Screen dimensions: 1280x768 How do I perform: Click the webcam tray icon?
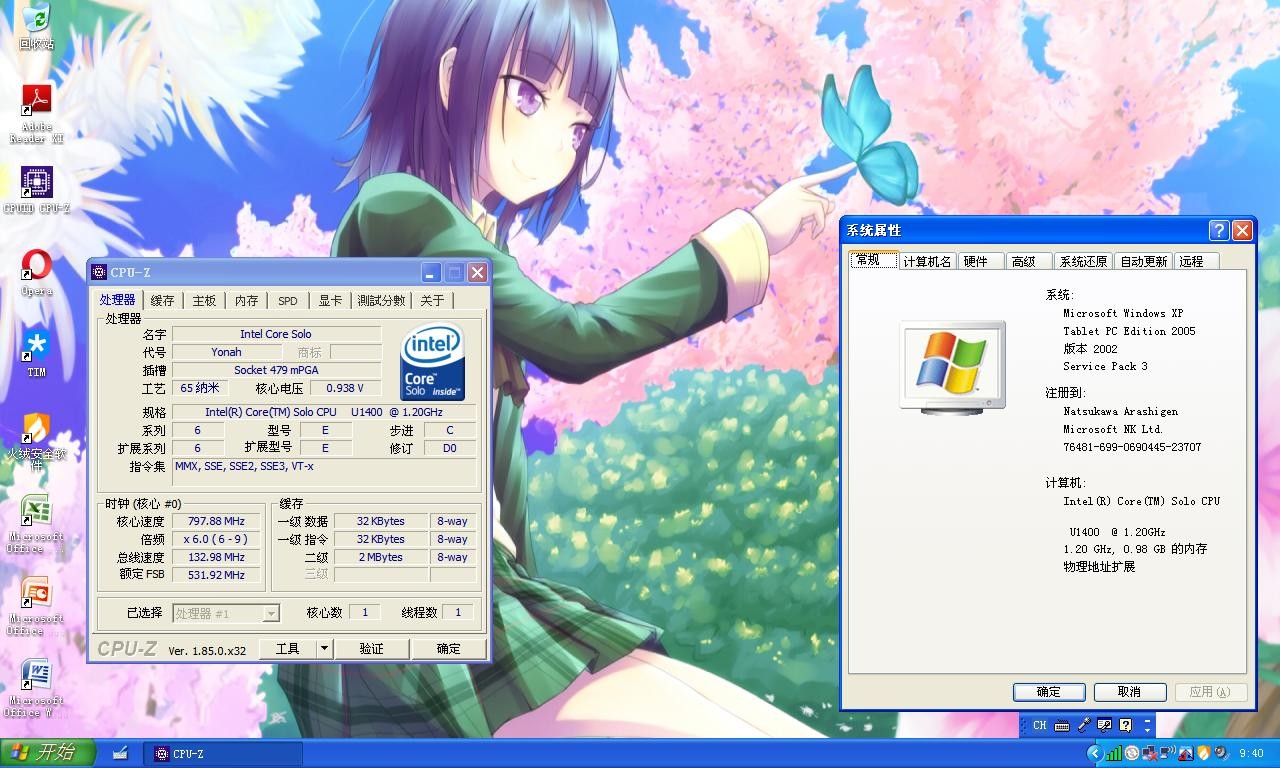click(1222, 753)
